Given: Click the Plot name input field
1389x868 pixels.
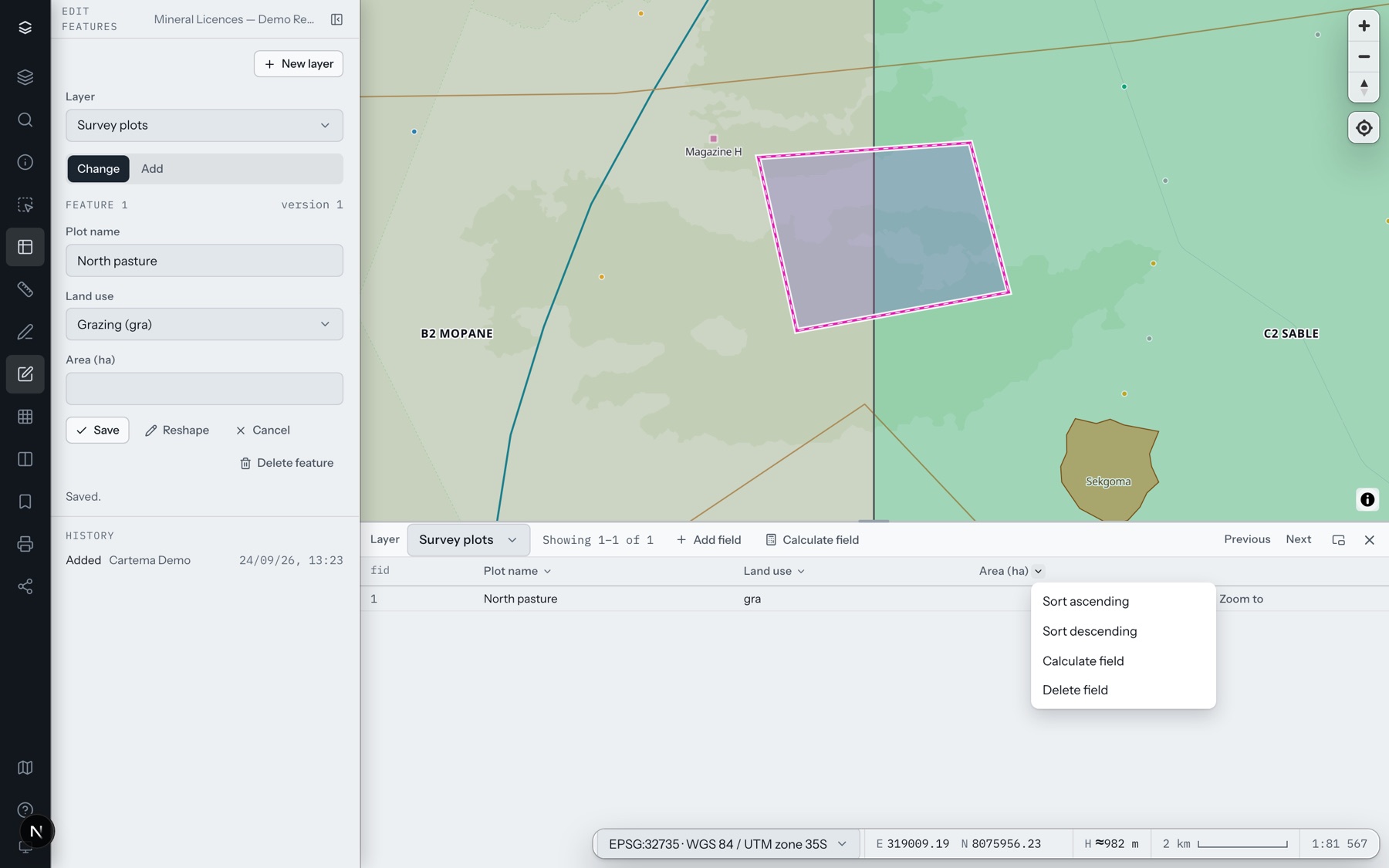Looking at the screenshot, I should pyautogui.click(x=204, y=261).
